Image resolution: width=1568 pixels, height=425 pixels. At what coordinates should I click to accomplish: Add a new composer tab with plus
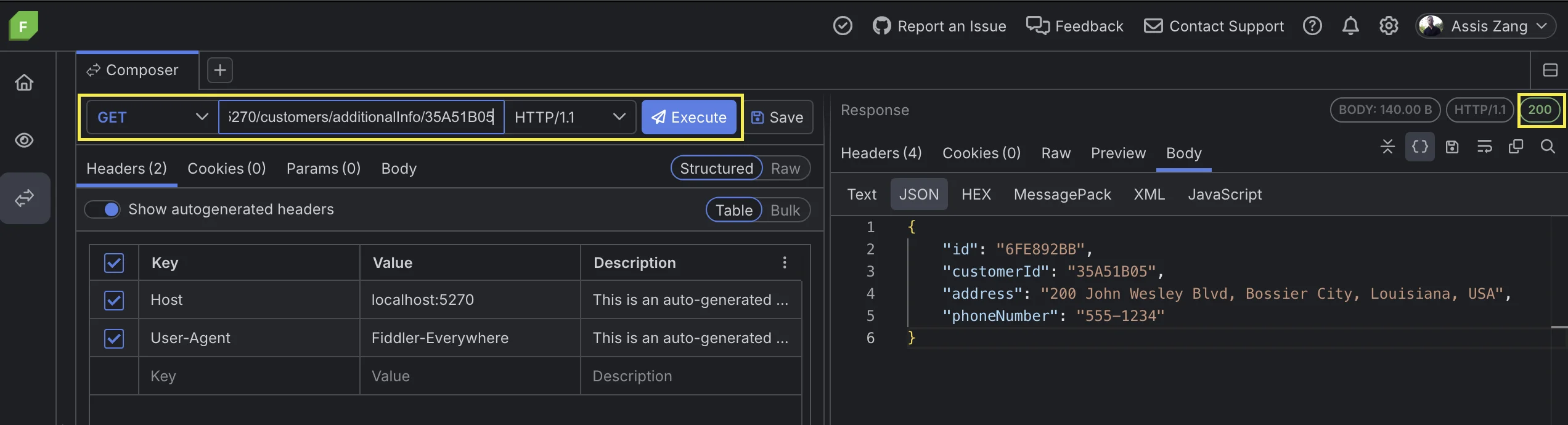(x=220, y=70)
